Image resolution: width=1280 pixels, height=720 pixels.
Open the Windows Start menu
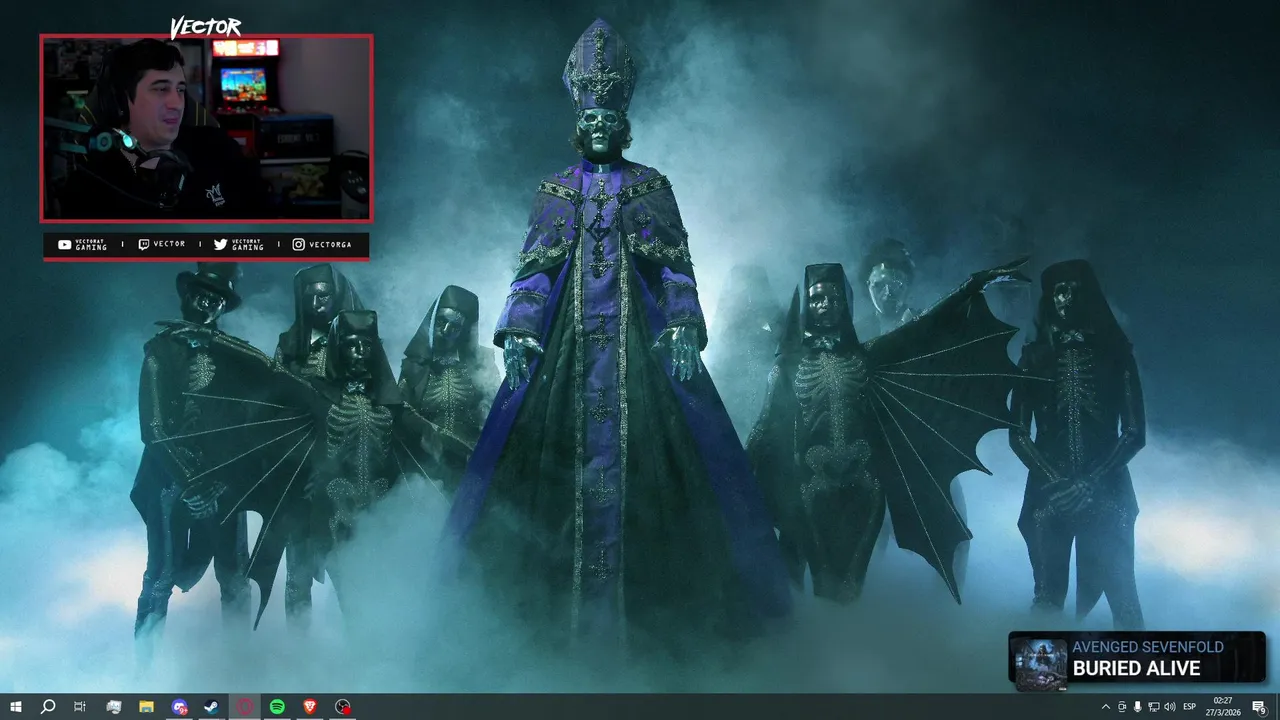pyautogui.click(x=16, y=707)
